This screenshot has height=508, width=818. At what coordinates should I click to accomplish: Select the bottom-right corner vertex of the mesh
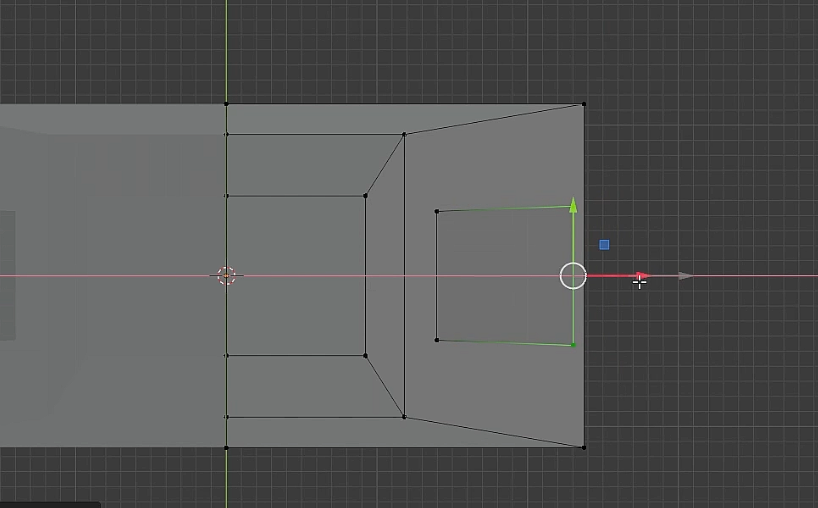[584, 447]
